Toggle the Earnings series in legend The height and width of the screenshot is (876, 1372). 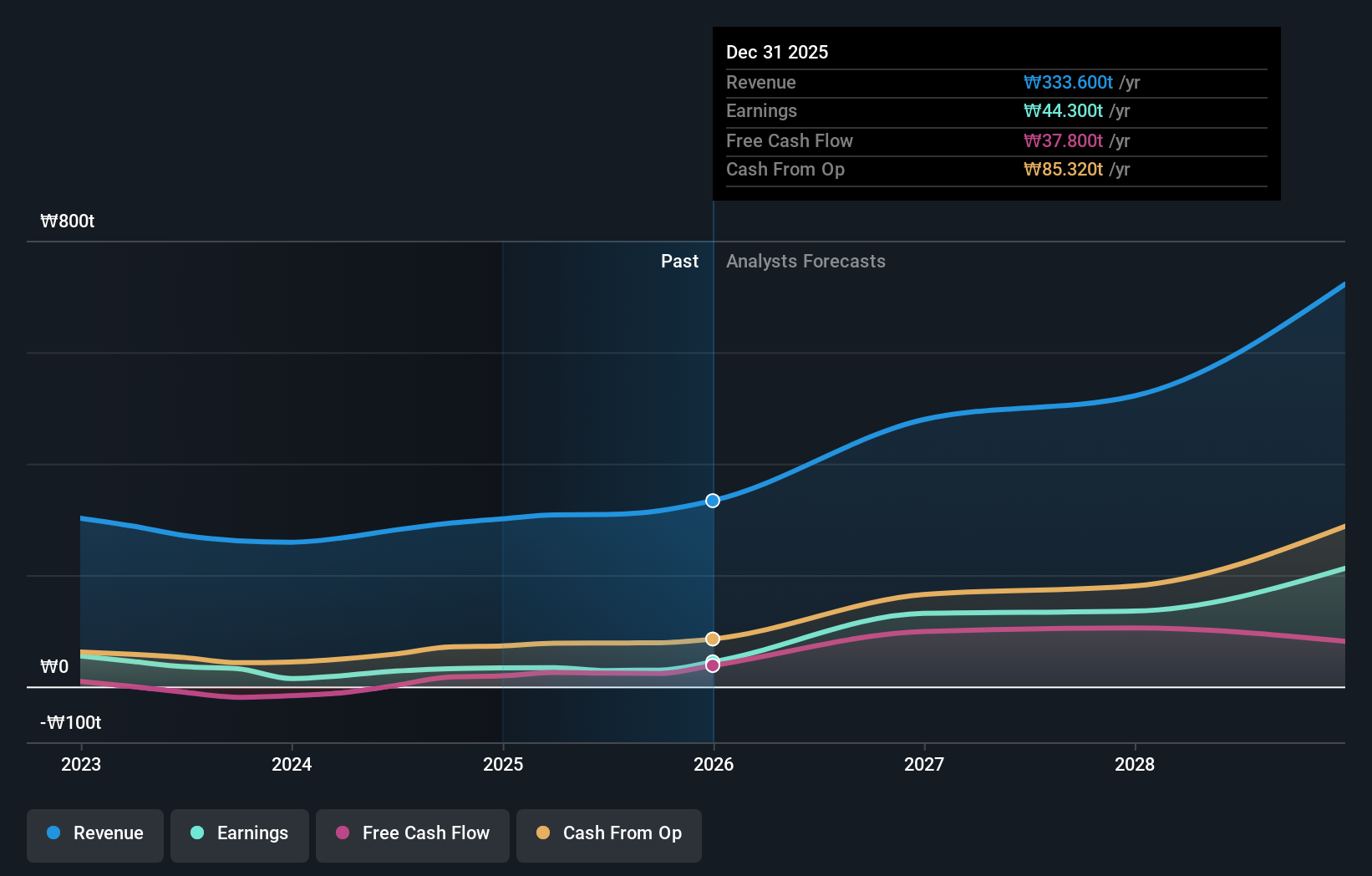240,834
